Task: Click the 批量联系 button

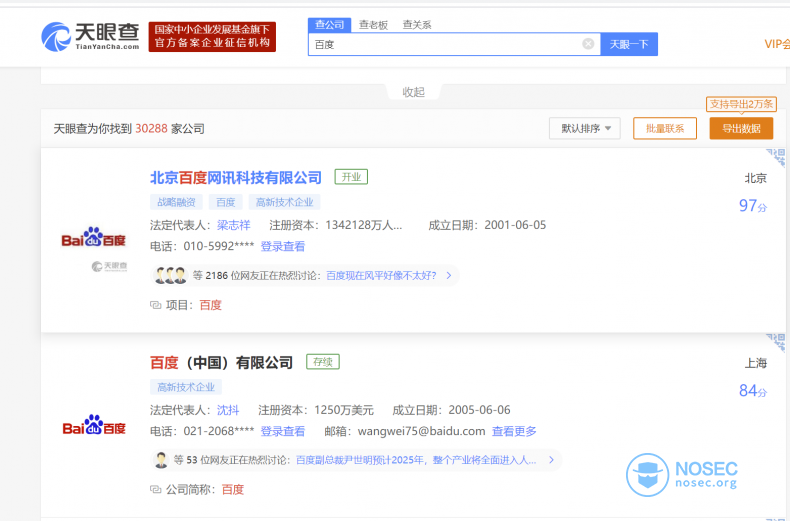Action: tap(665, 128)
